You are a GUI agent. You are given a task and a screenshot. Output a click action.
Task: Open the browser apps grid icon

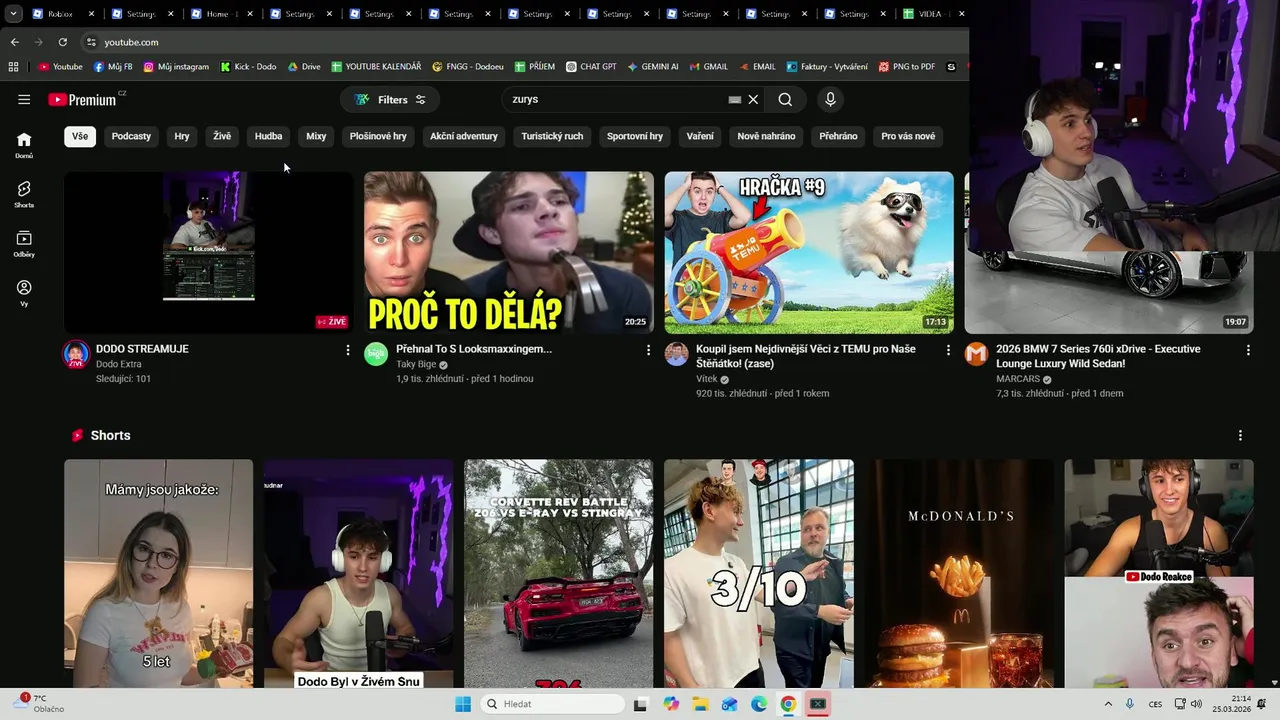13,67
